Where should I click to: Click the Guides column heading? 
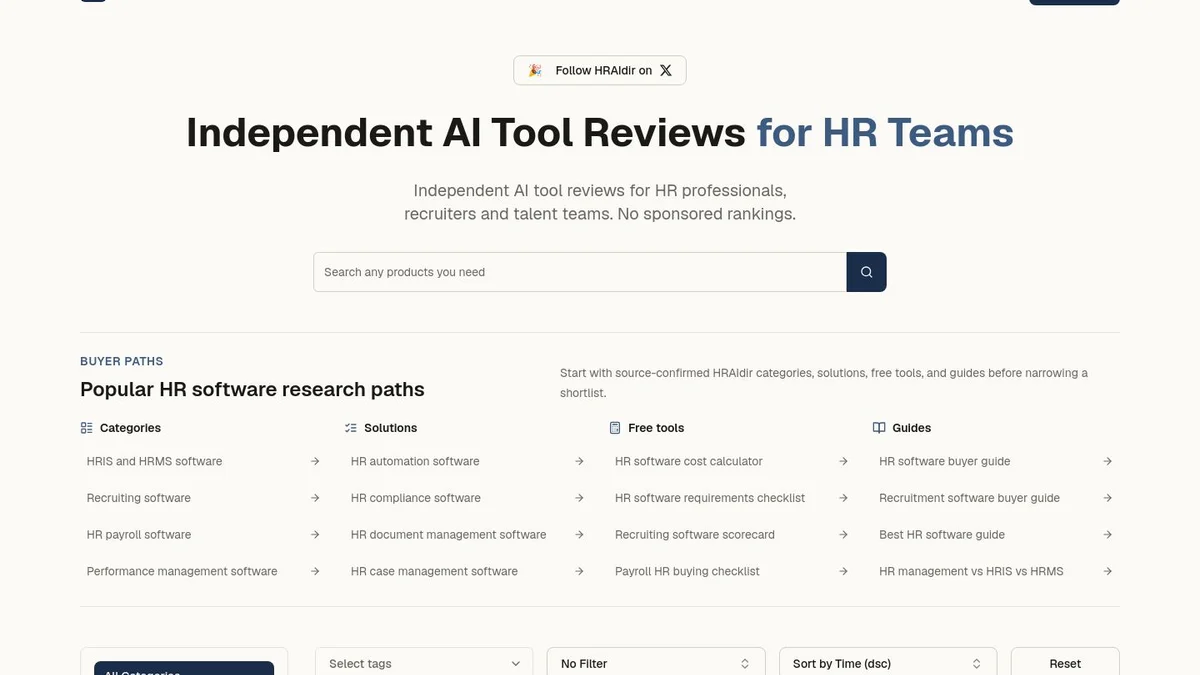click(x=912, y=428)
